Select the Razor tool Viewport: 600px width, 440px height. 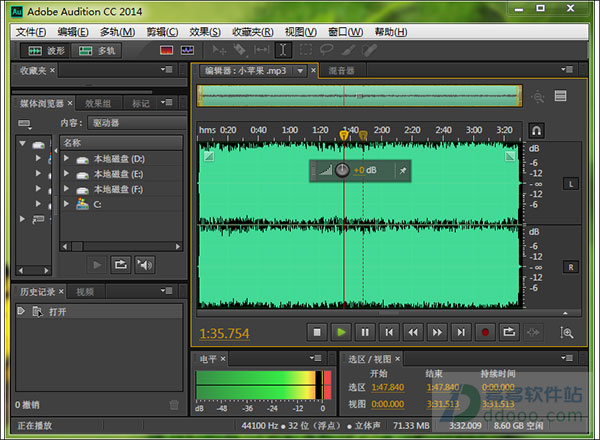pyautogui.click(x=240, y=50)
